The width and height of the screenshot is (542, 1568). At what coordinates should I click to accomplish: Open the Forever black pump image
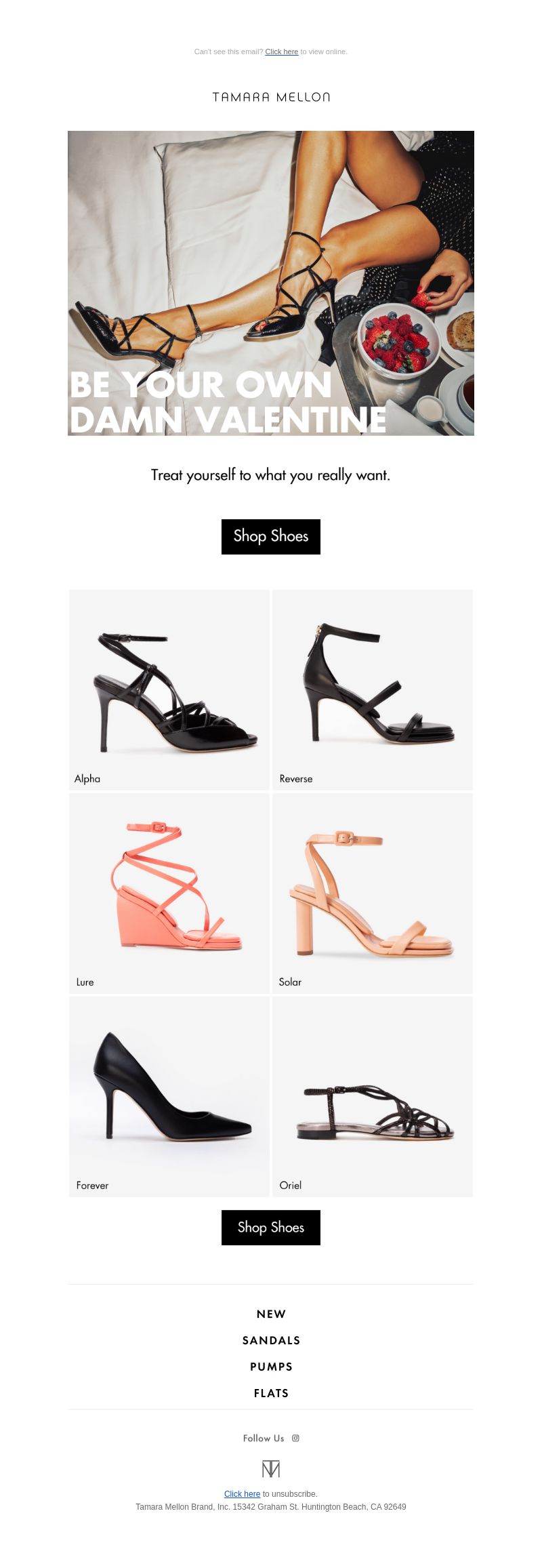[x=169, y=1096]
